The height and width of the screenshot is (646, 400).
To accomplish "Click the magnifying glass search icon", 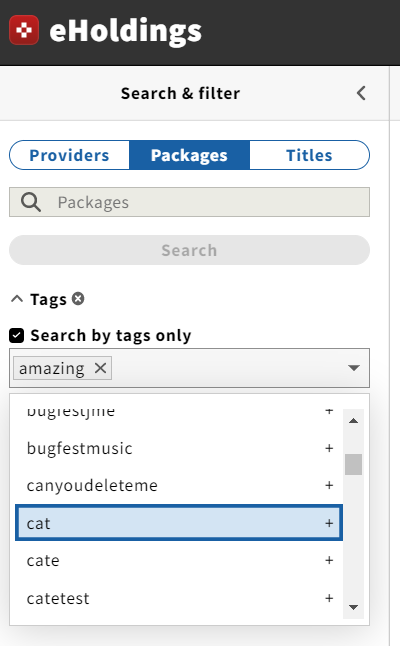I will 31,202.
